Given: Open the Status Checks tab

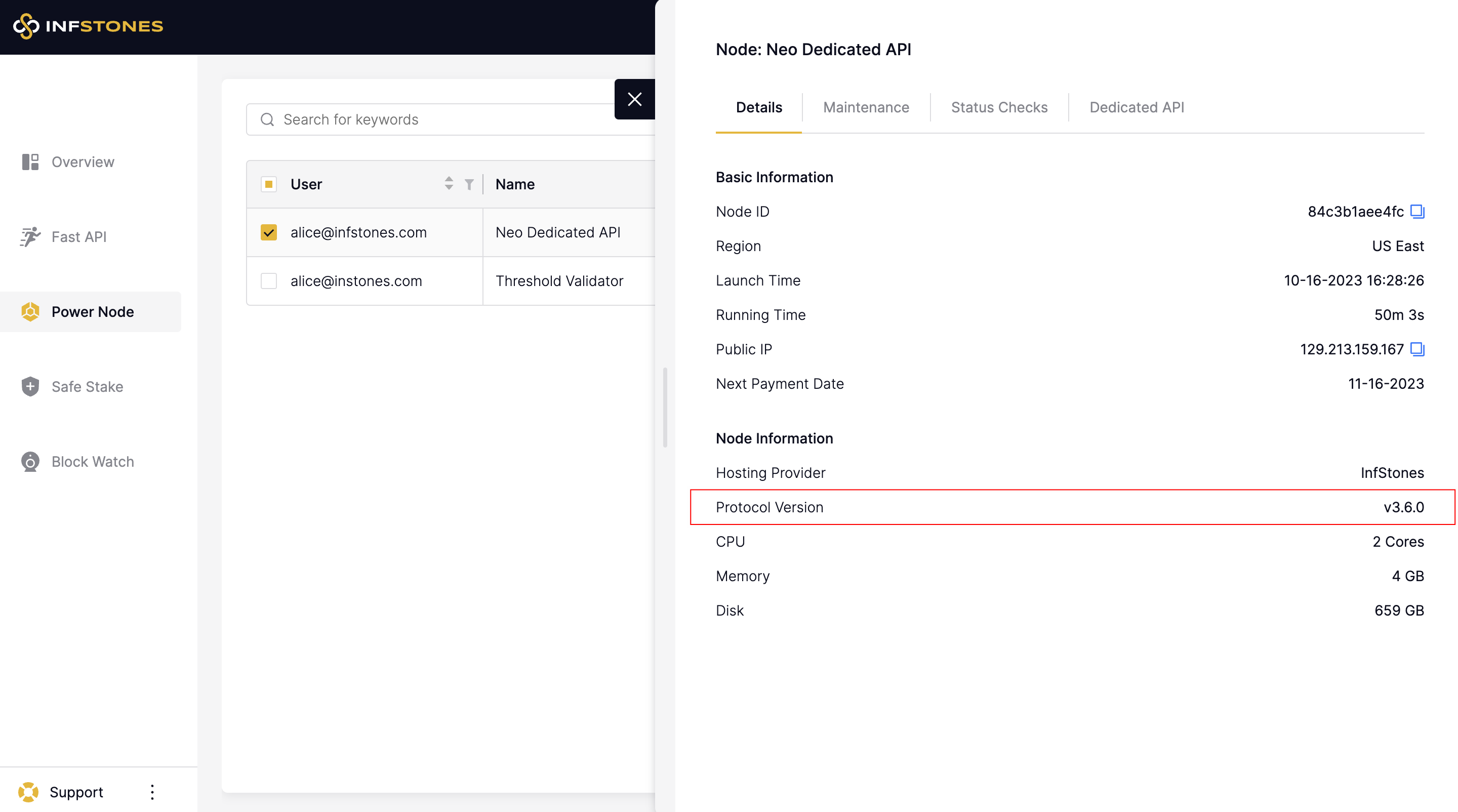Looking at the screenshot, I should (999, 107).
